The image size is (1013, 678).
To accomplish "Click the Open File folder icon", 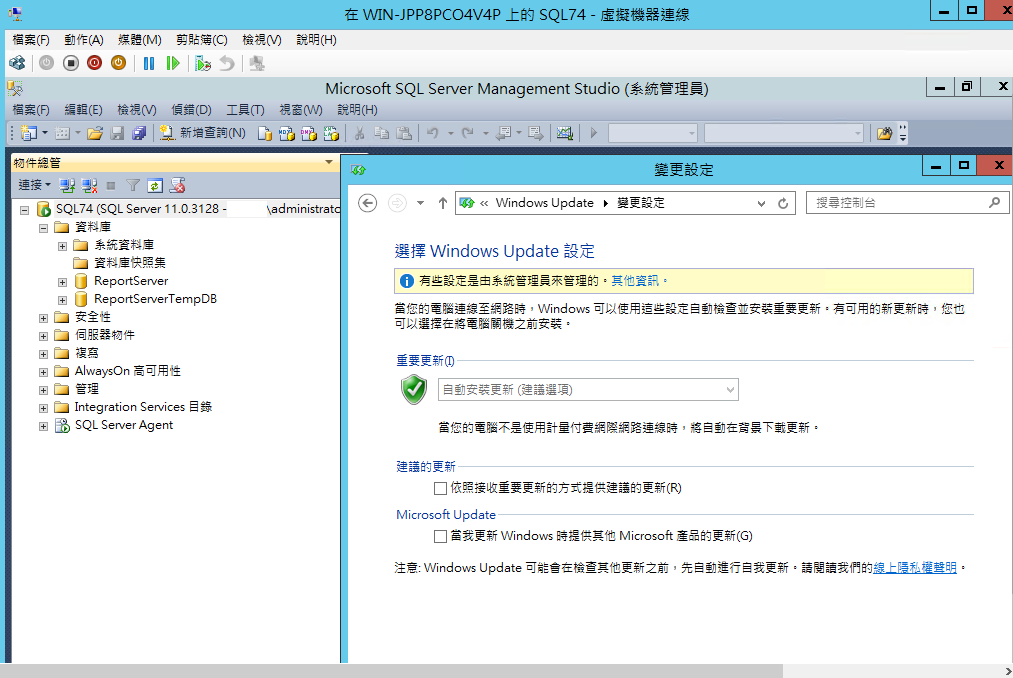I will click(95, 133).
